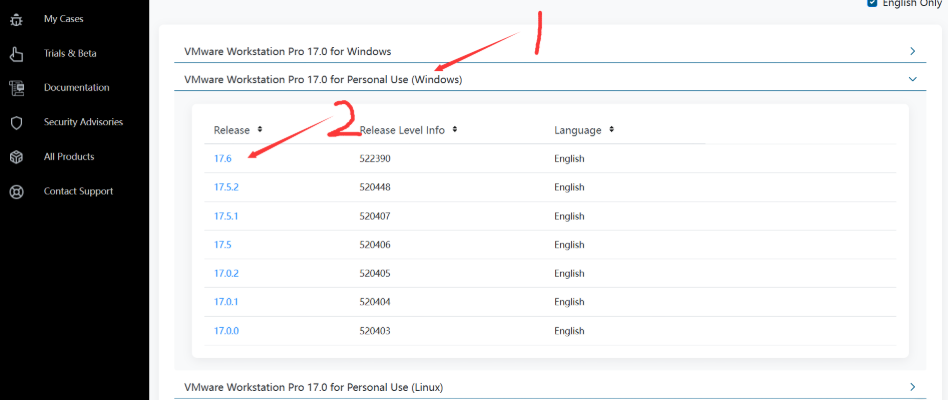Expand Personal Use (Linux) section chevron

pyautogui.click(x=913, y=387)
